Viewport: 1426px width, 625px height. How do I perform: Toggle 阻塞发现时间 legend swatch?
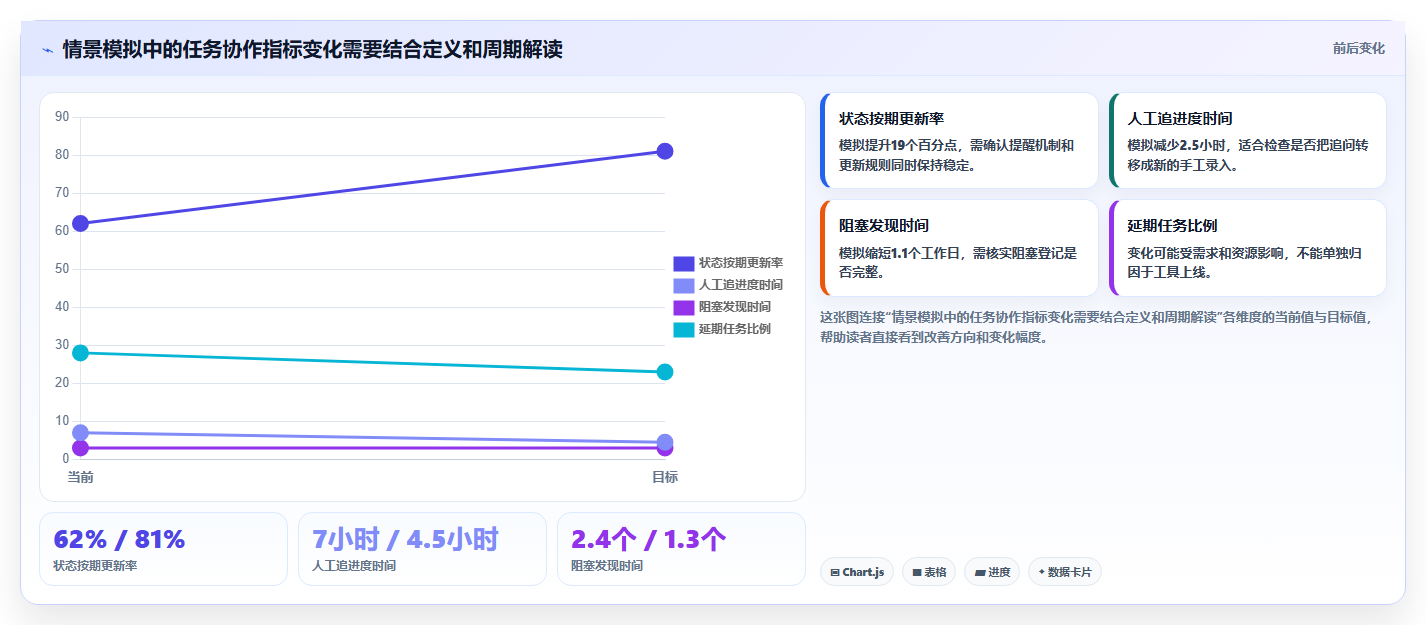[x=683, y=307]
